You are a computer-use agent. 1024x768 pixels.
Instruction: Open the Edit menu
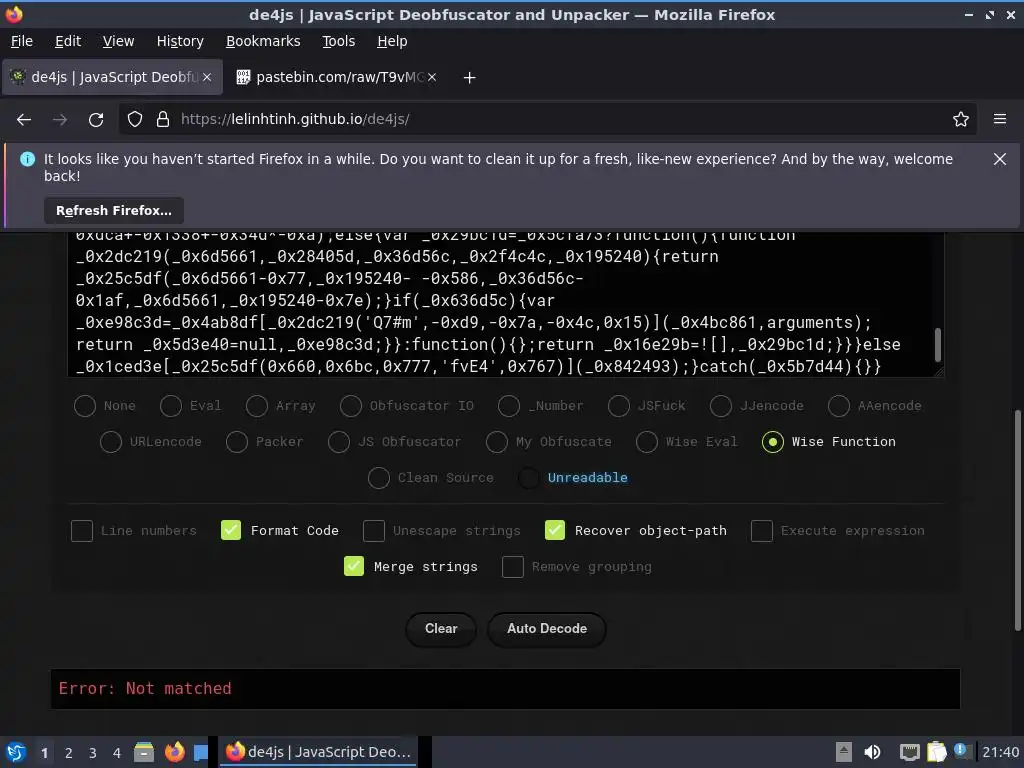pyautogui.click(x=68, y=41)
